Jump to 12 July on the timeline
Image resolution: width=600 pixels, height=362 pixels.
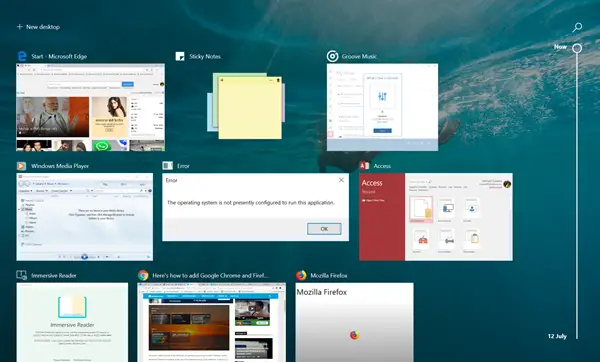pyautogui.click(x=557, y=336)
